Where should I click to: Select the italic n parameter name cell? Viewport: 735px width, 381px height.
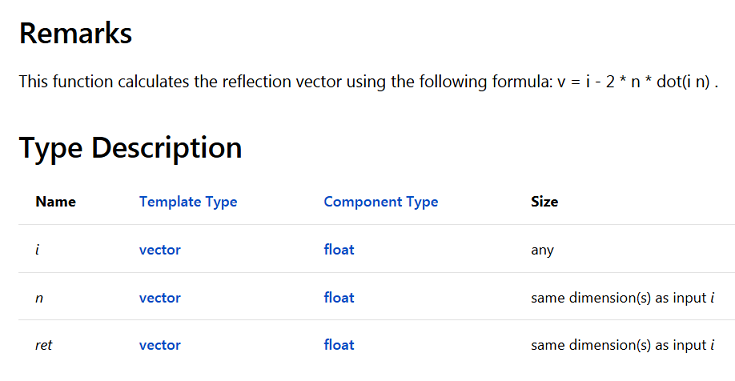coord(39,298)
